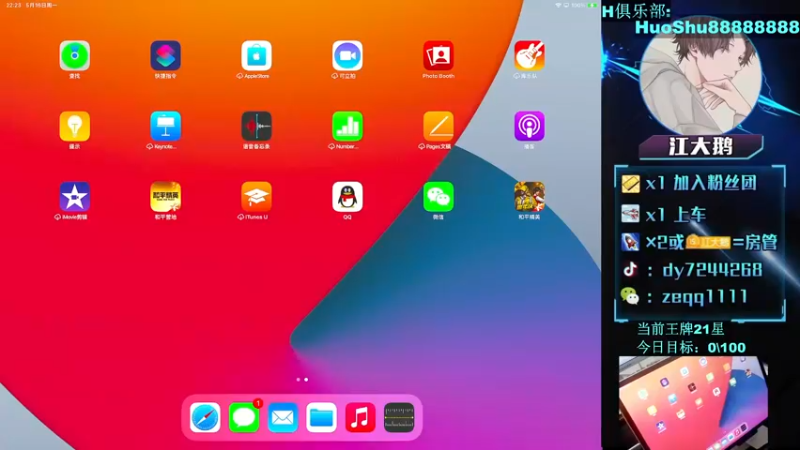Click the '=房管' rocket gift line
Viewport: 800px width, 450px height.
(699, 241)
